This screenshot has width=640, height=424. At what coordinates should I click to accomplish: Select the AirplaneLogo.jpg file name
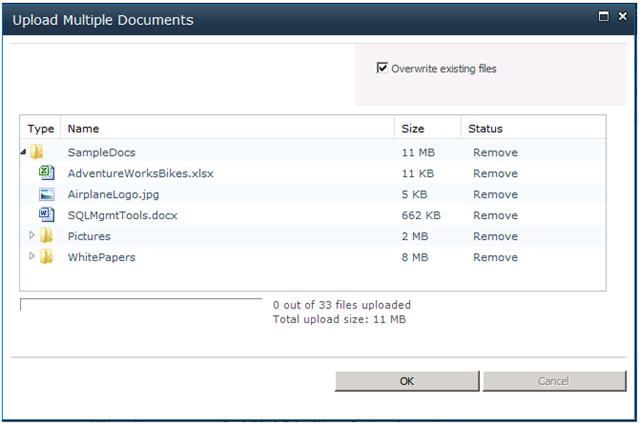pyautogui.click(x=113, y=195)
